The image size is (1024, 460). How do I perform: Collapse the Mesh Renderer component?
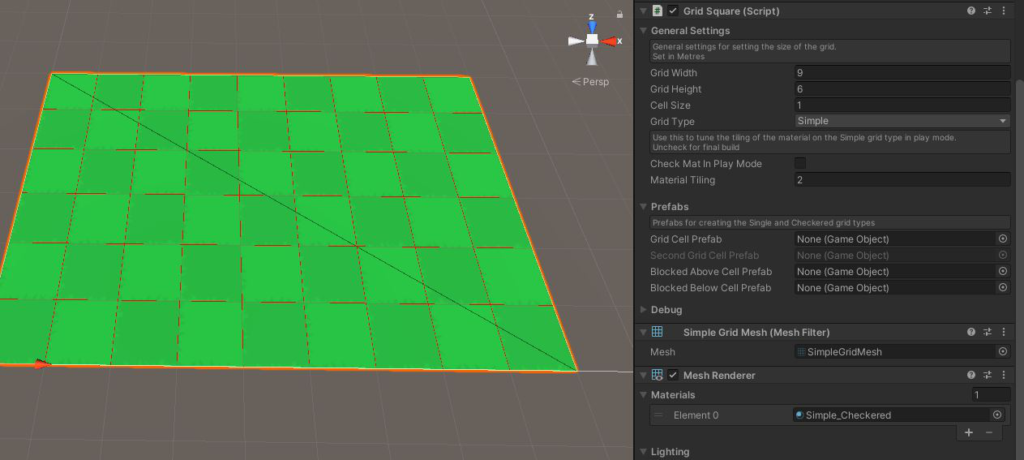(643, 375)
